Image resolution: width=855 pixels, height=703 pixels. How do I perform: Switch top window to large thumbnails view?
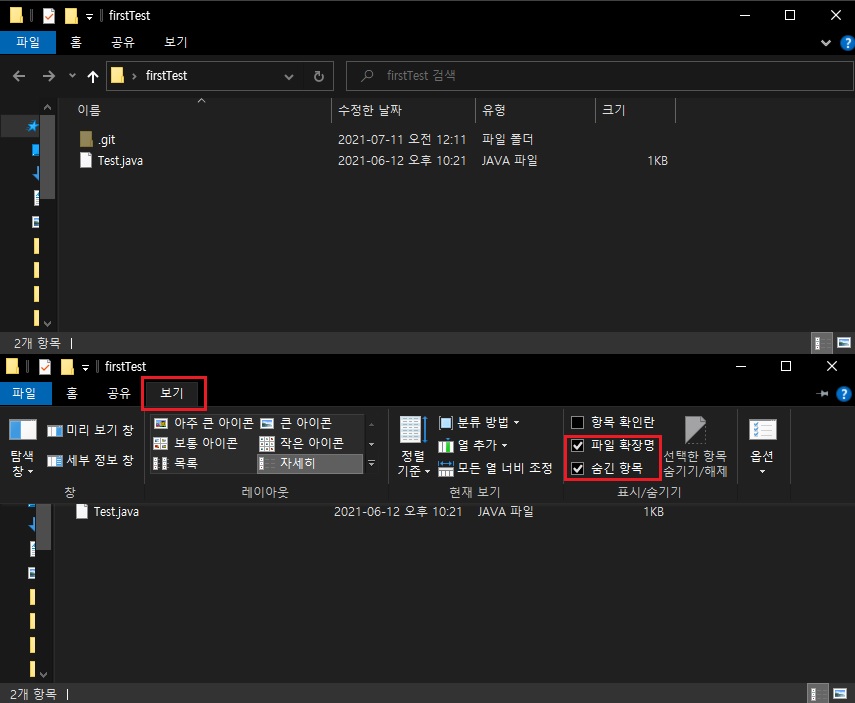(844, 343)
